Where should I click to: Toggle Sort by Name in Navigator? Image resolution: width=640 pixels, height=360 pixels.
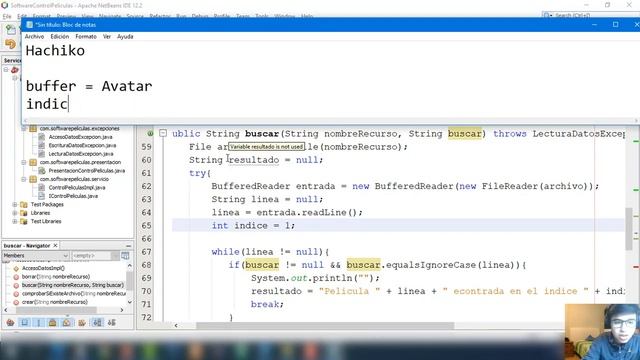98,323
